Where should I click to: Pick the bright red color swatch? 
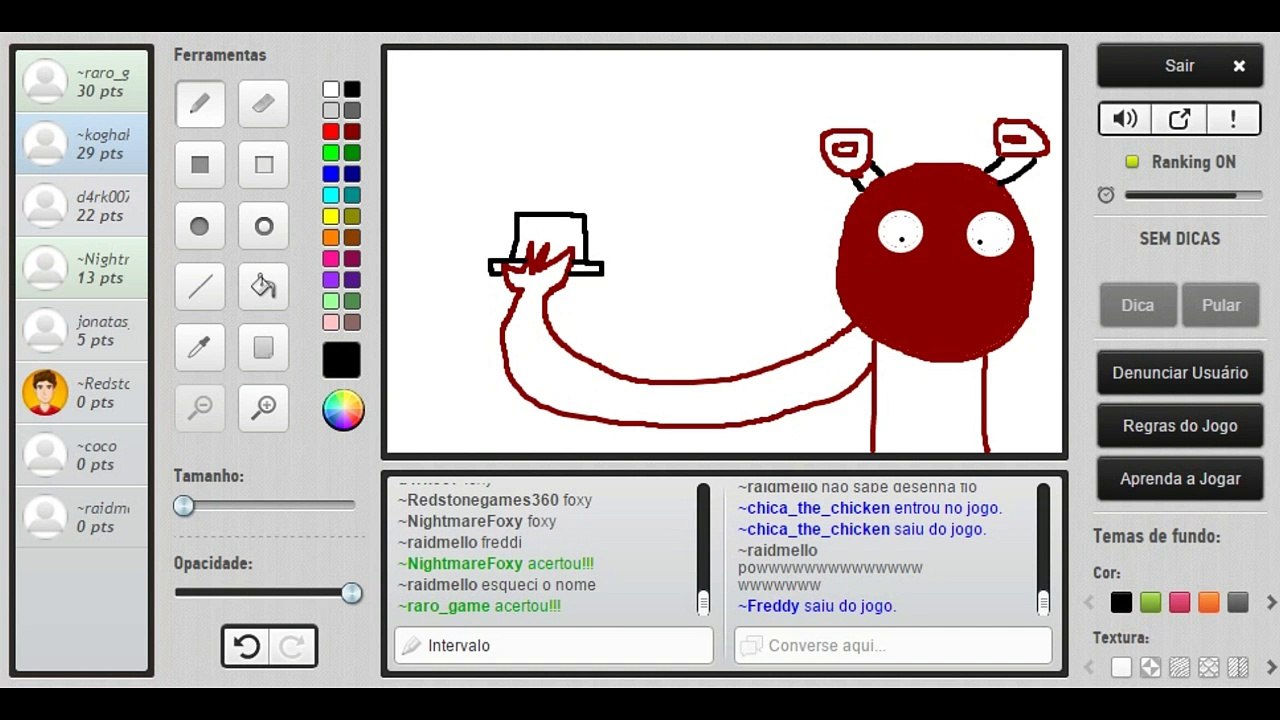(331, 131)
